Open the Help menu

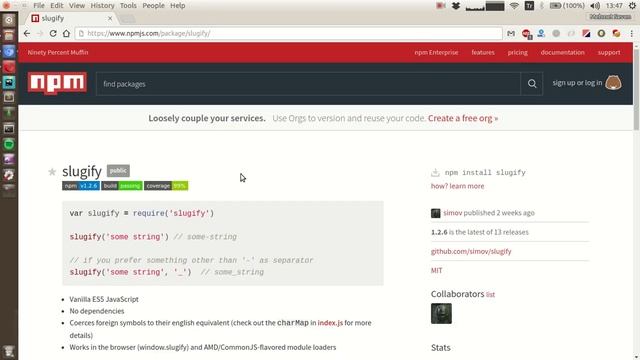pyautogui.click(x=178, y=6)
